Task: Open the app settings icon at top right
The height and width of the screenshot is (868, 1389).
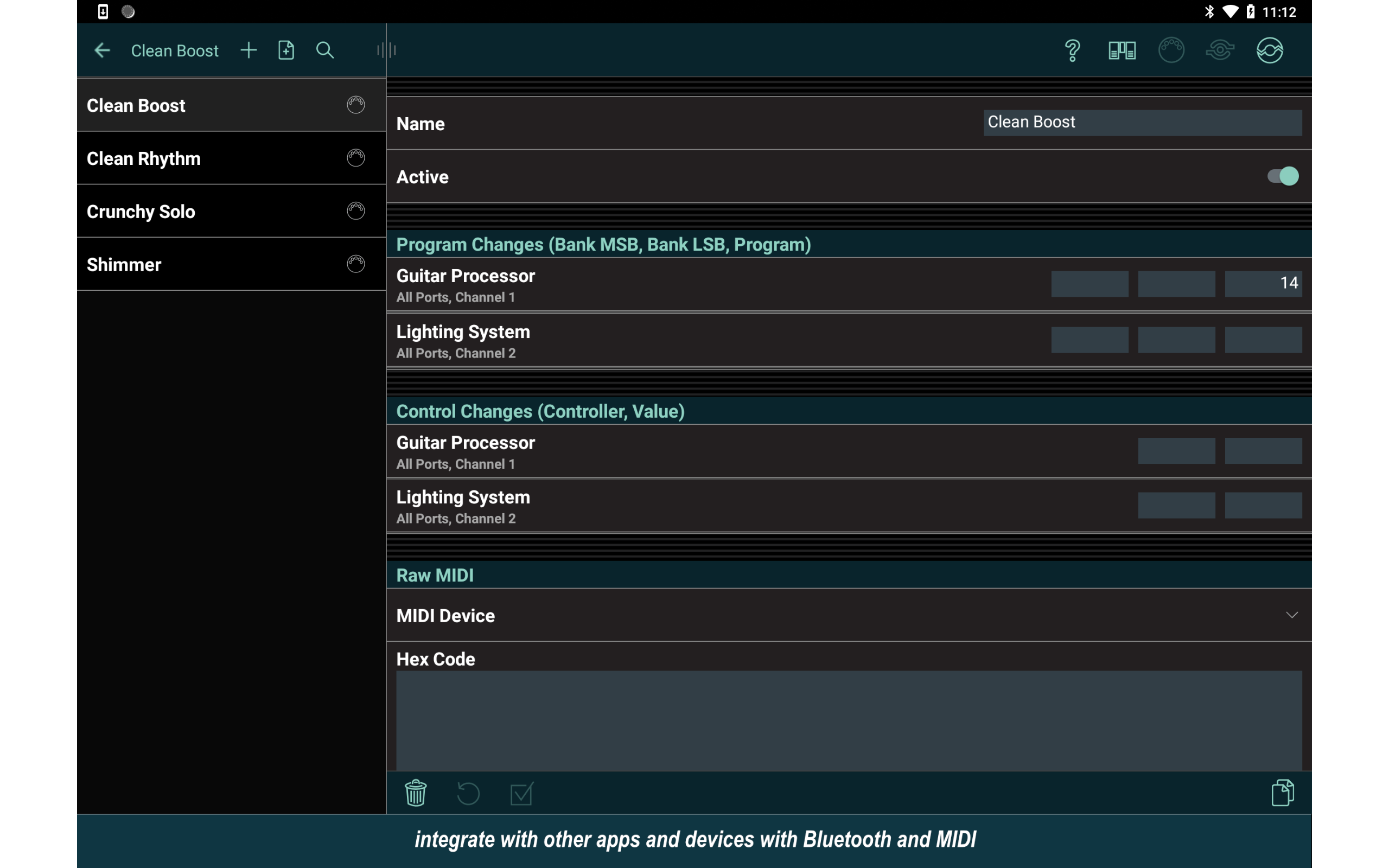Action: tap(1270, 50)
